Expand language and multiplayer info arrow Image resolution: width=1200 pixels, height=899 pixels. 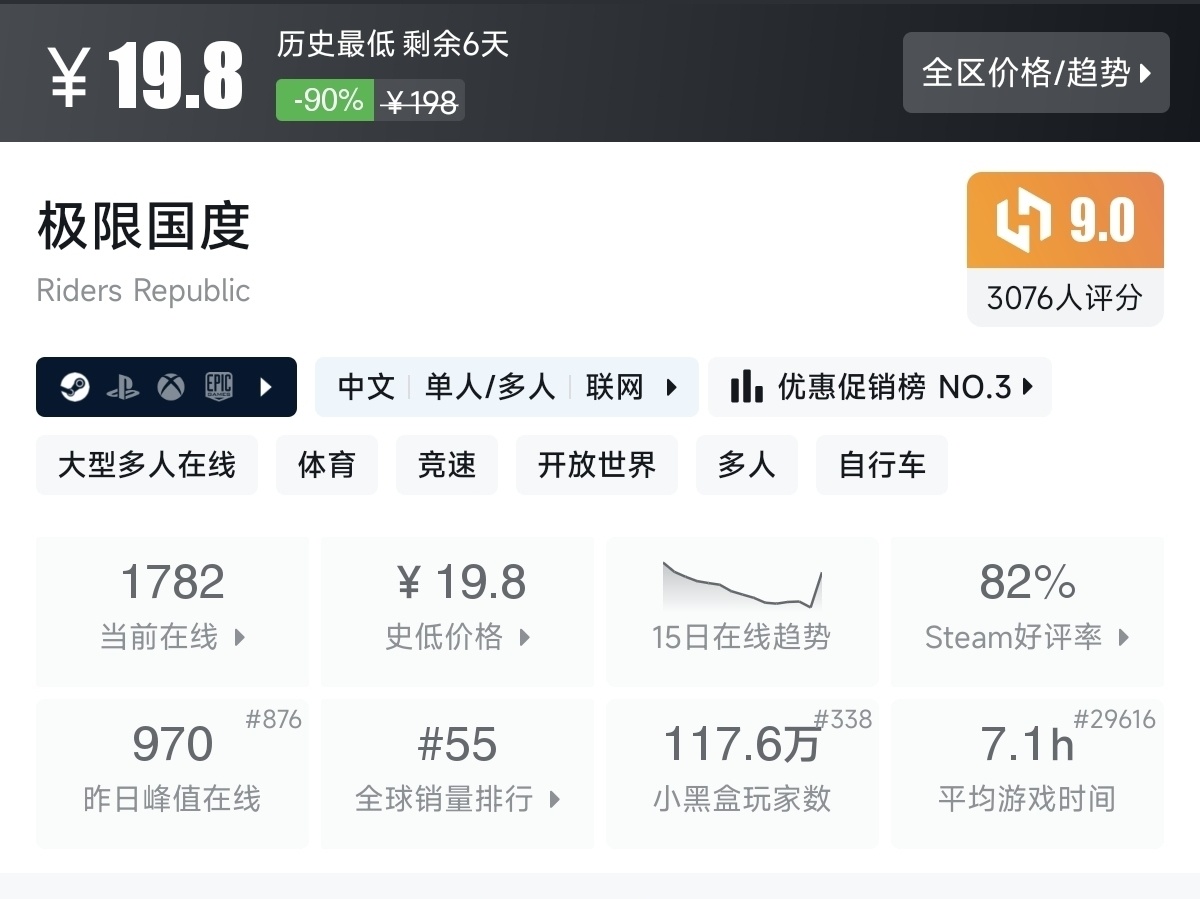coord(672,387)
